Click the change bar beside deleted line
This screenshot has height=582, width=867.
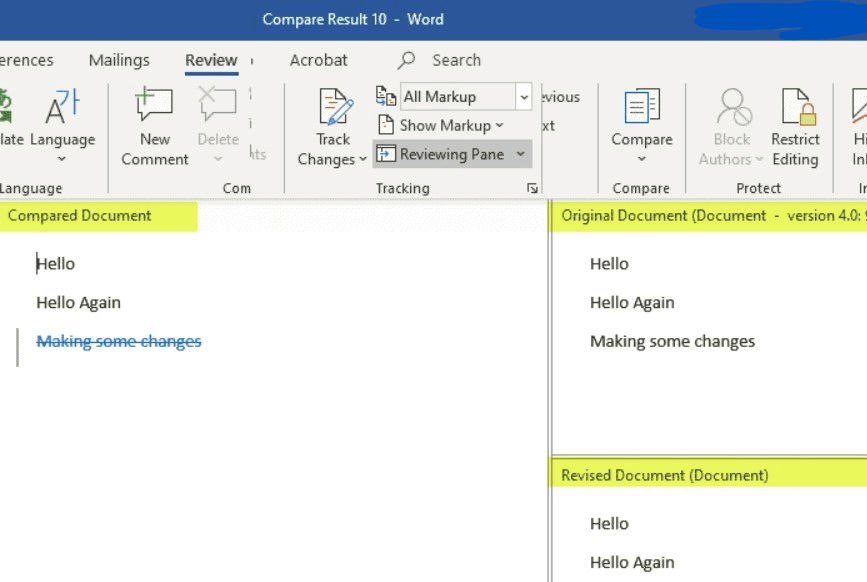coord(18,347)
